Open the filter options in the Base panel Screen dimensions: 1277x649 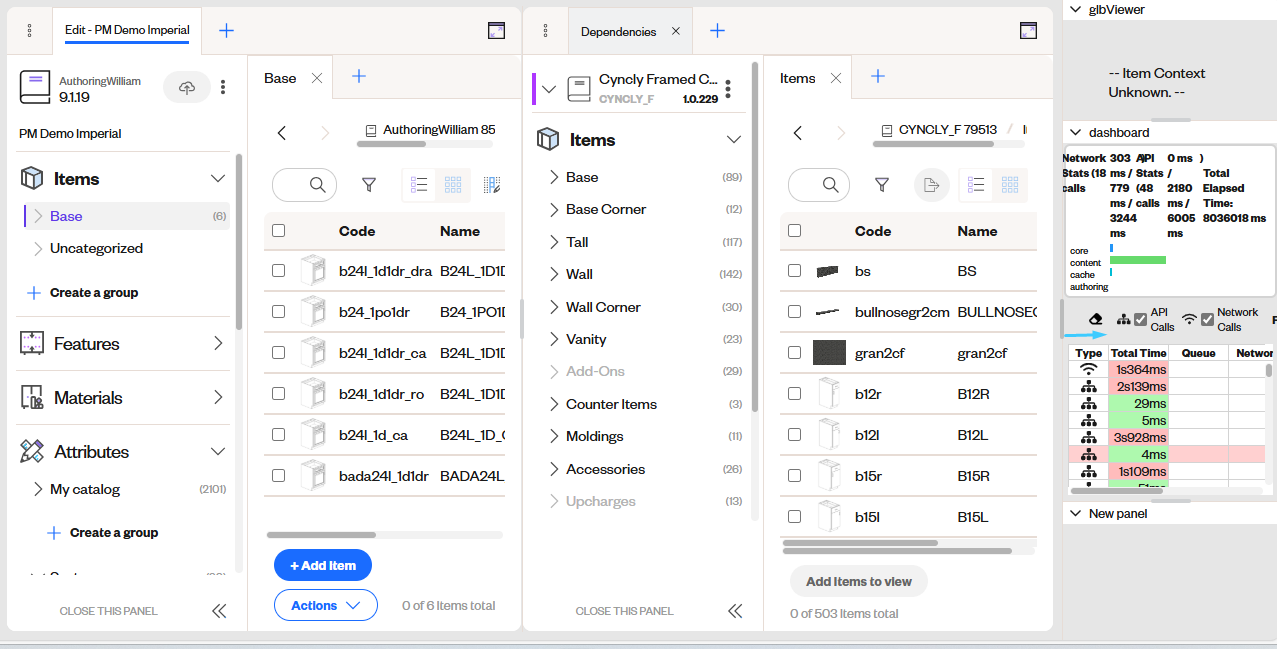pos(369,184)
